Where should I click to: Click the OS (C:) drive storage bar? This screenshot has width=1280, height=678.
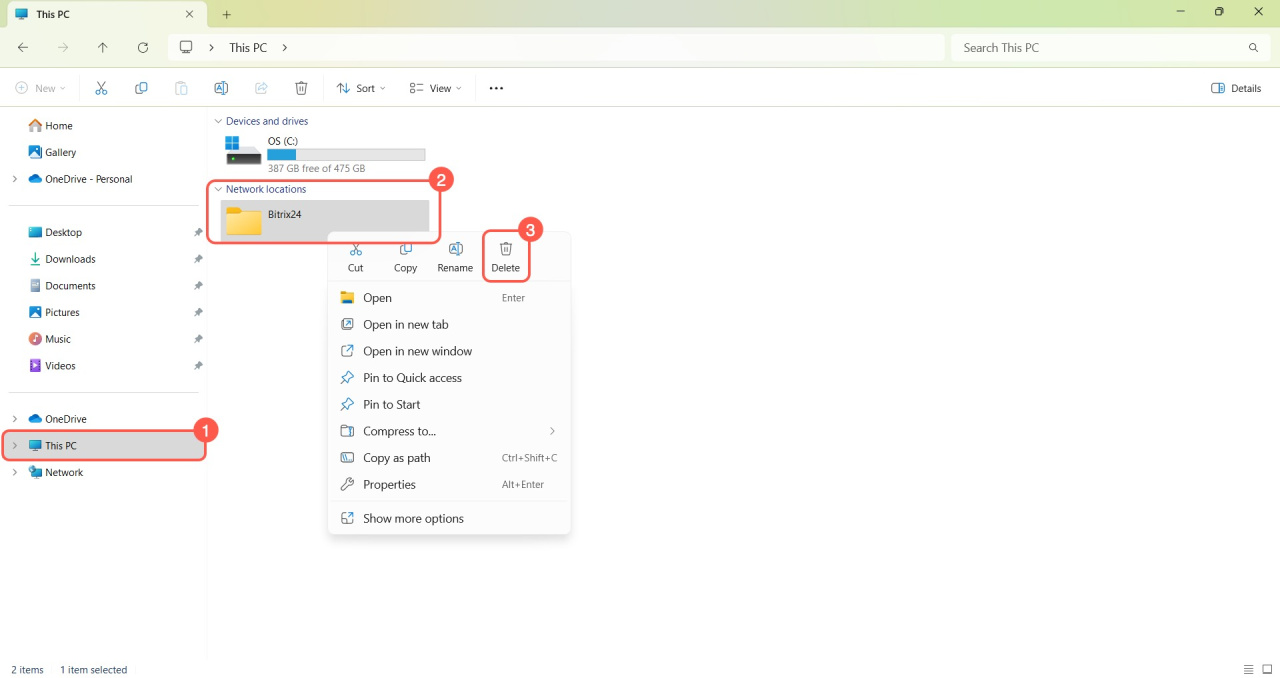(345, 155)
